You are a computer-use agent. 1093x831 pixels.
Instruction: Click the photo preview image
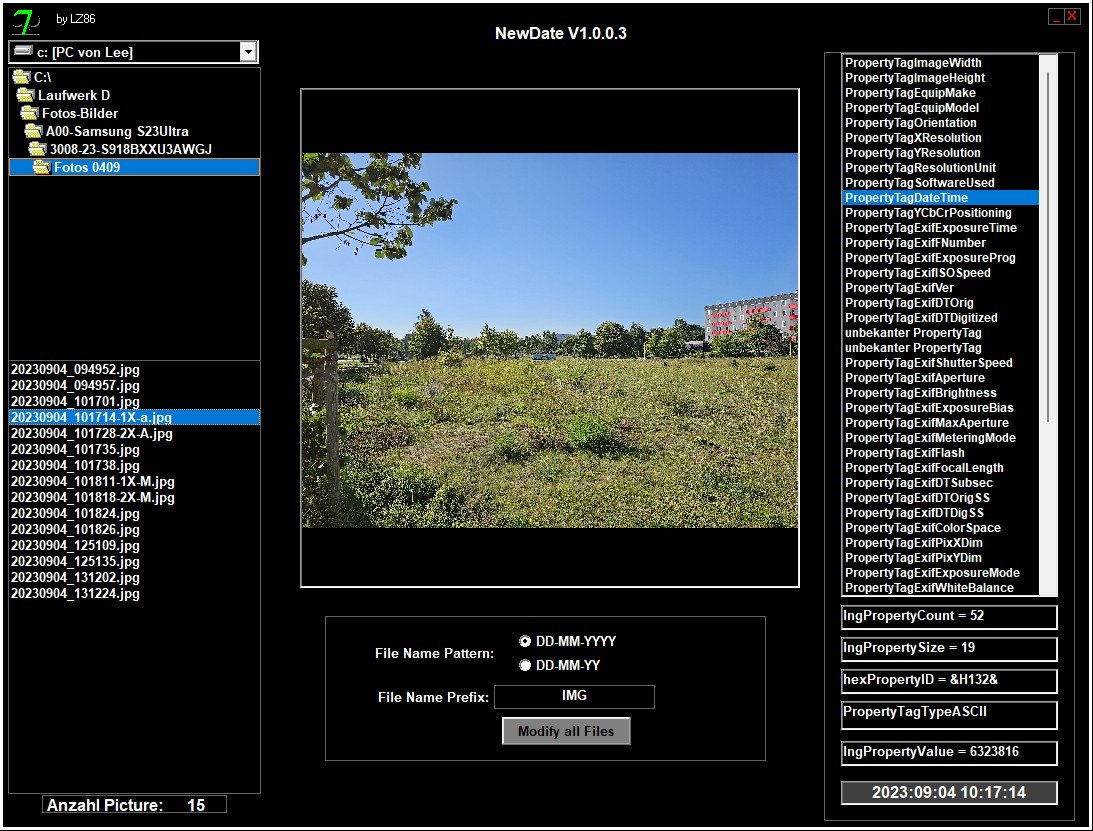pyautogui.click(x=550, y=340)
